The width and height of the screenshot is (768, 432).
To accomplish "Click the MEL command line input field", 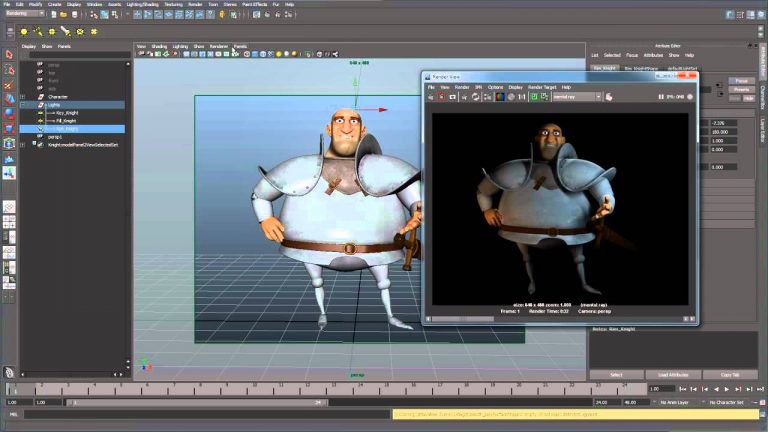I will 208,415.
